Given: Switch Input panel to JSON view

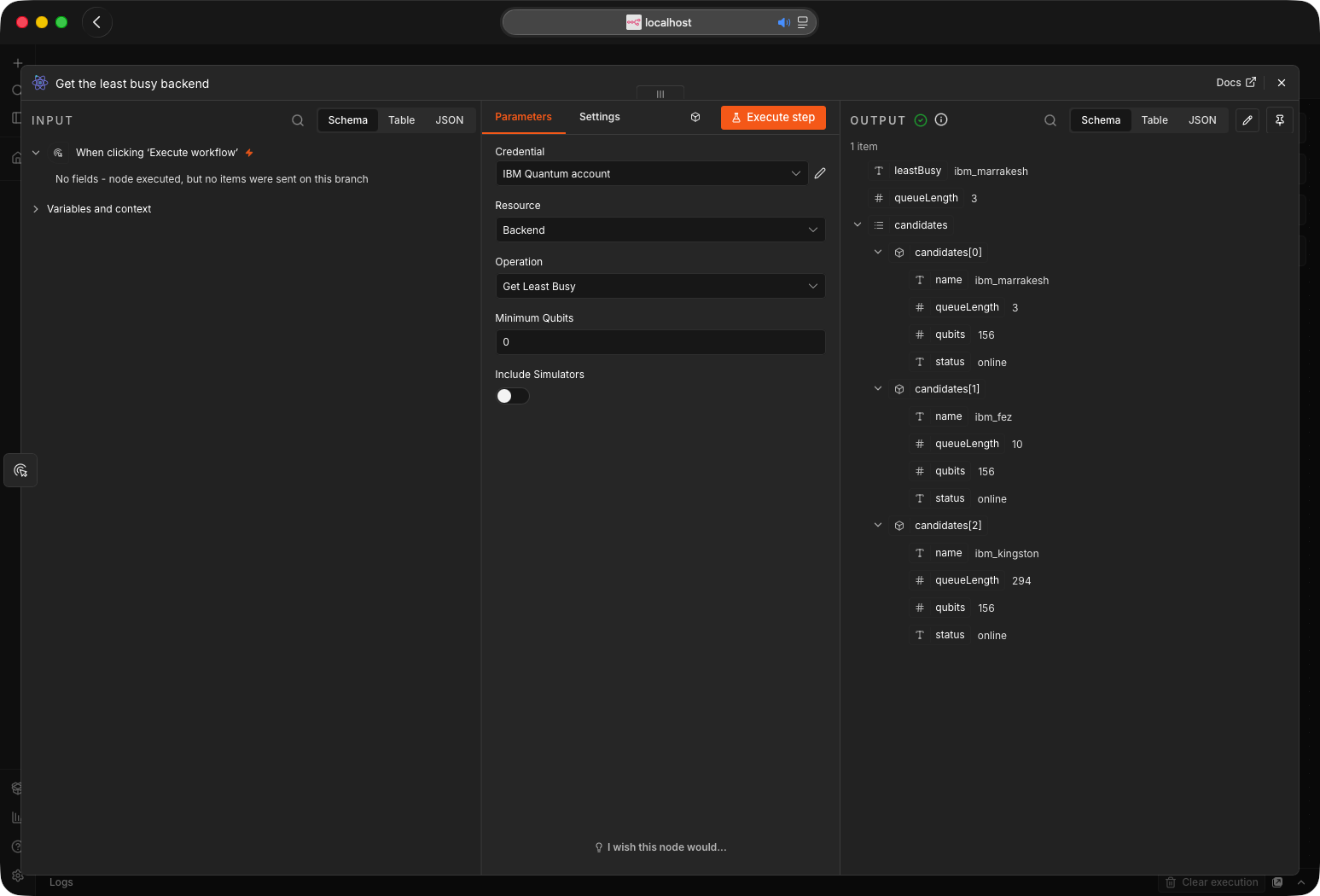Looking at the screenshot, I should pyautogui.click(x=450, y=120).
